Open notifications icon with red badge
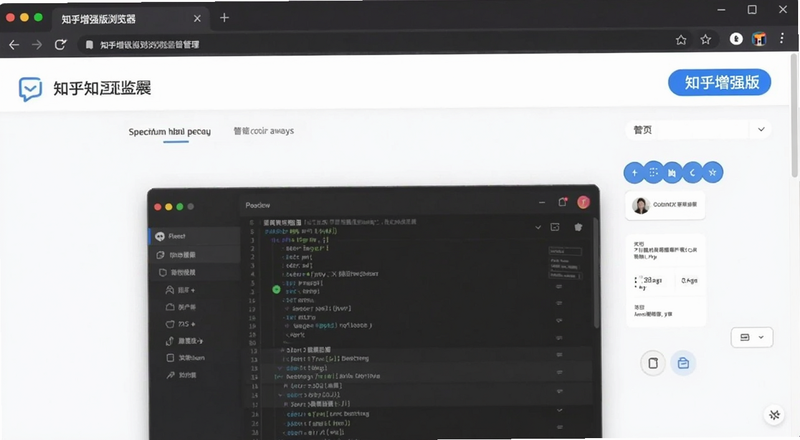The height and width of the screenshot is (440, 800). point(563,202)
